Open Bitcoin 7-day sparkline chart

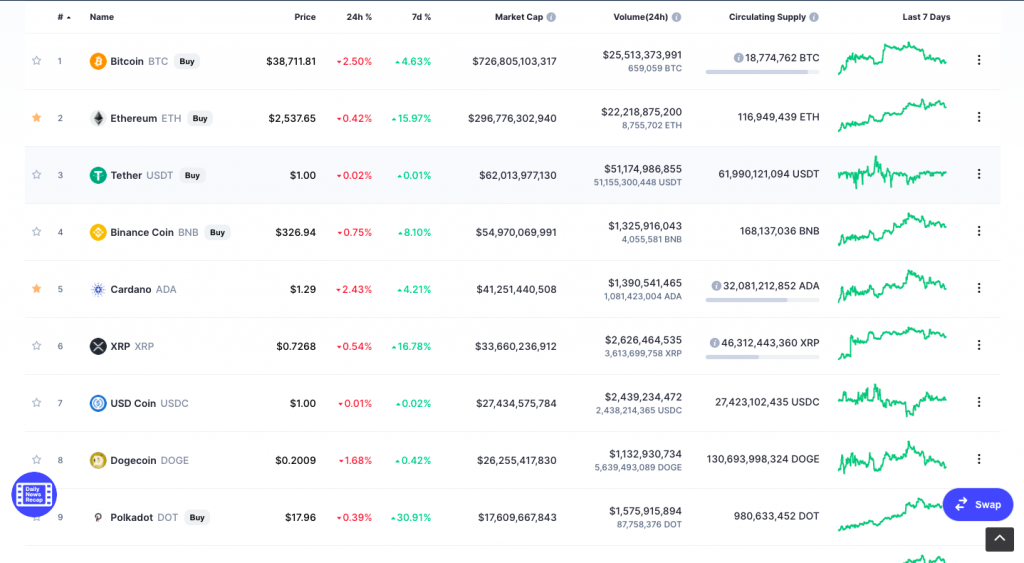point(892,59)
